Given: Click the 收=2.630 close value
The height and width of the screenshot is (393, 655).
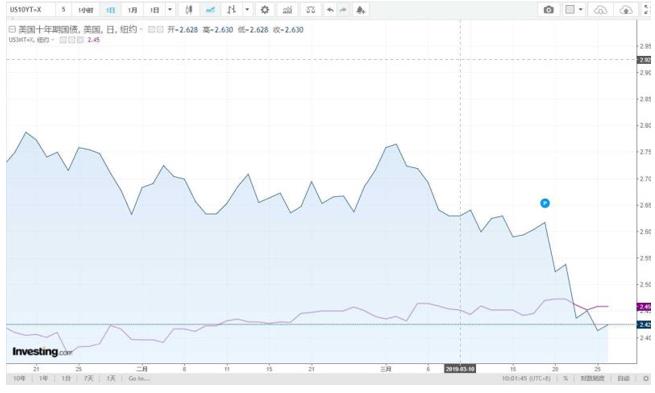Looking at the screenshot, I should pyautogui.click(x=288, y=30).
